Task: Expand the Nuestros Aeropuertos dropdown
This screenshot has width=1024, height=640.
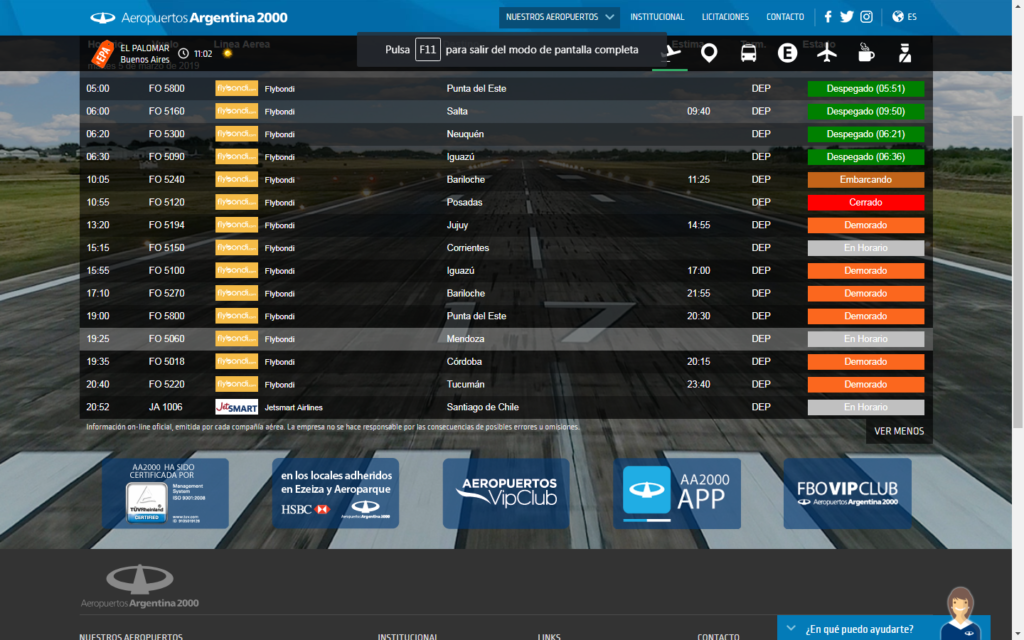Action: [x=560, y=17]
